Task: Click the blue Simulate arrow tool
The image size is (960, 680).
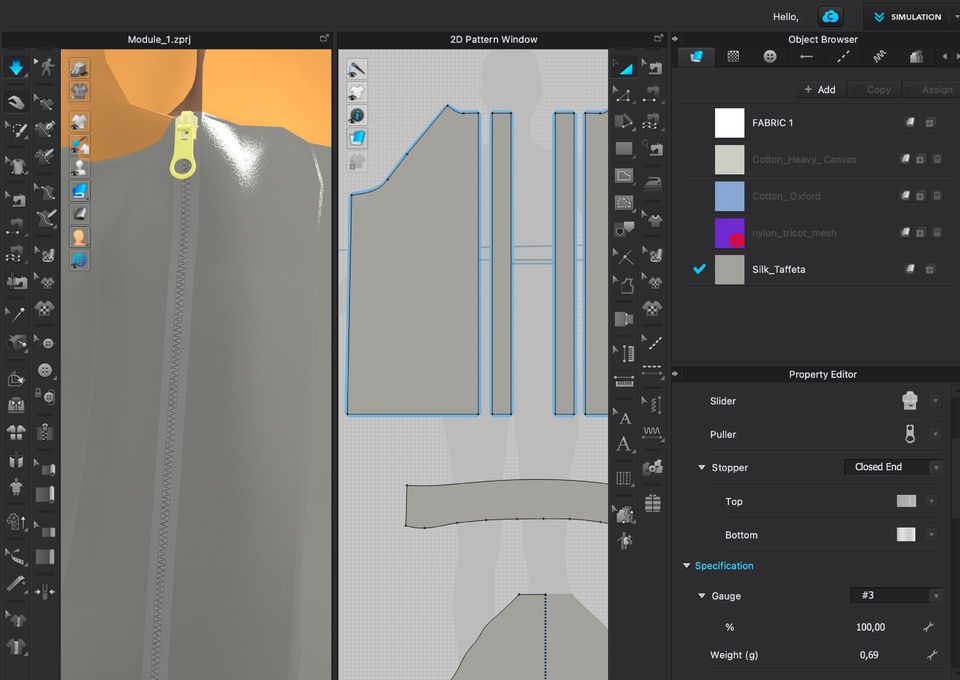Action: [16, 68]
